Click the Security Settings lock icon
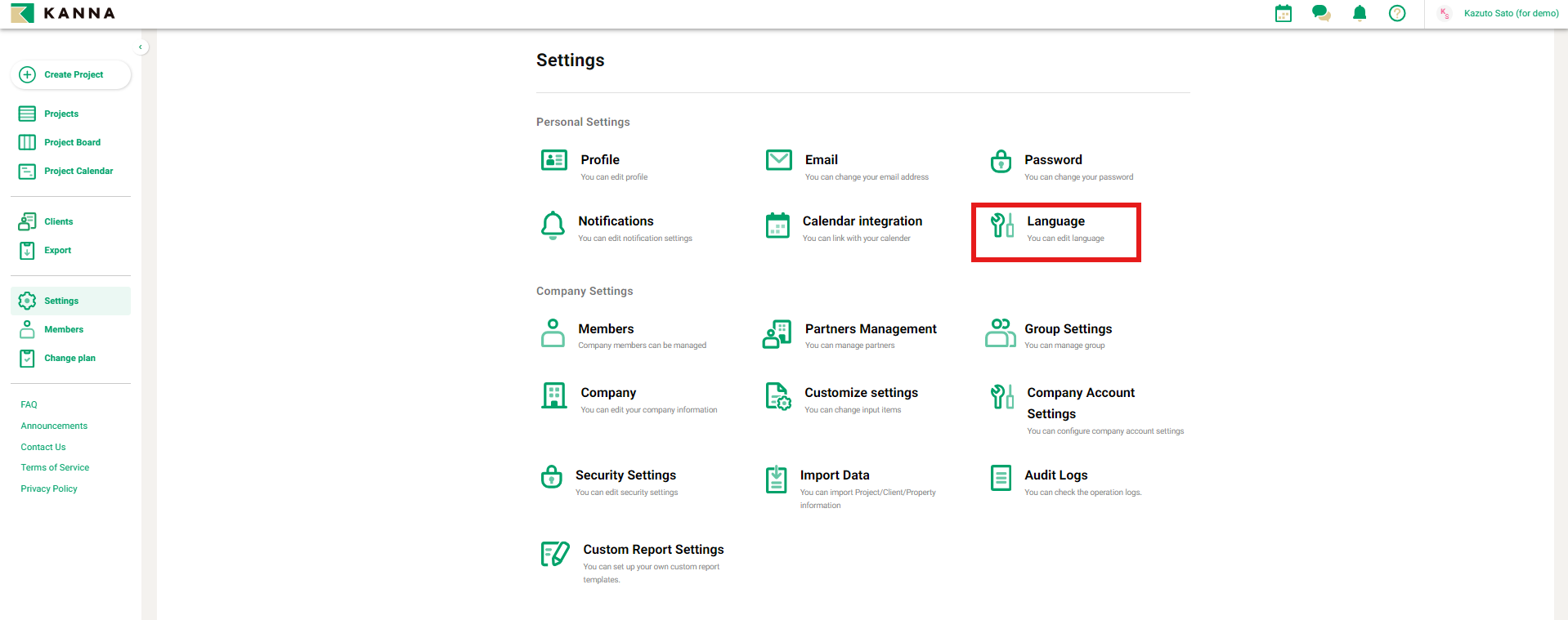Image resolution: width=1568 pixels, height=620 pixels. [552, 476]
